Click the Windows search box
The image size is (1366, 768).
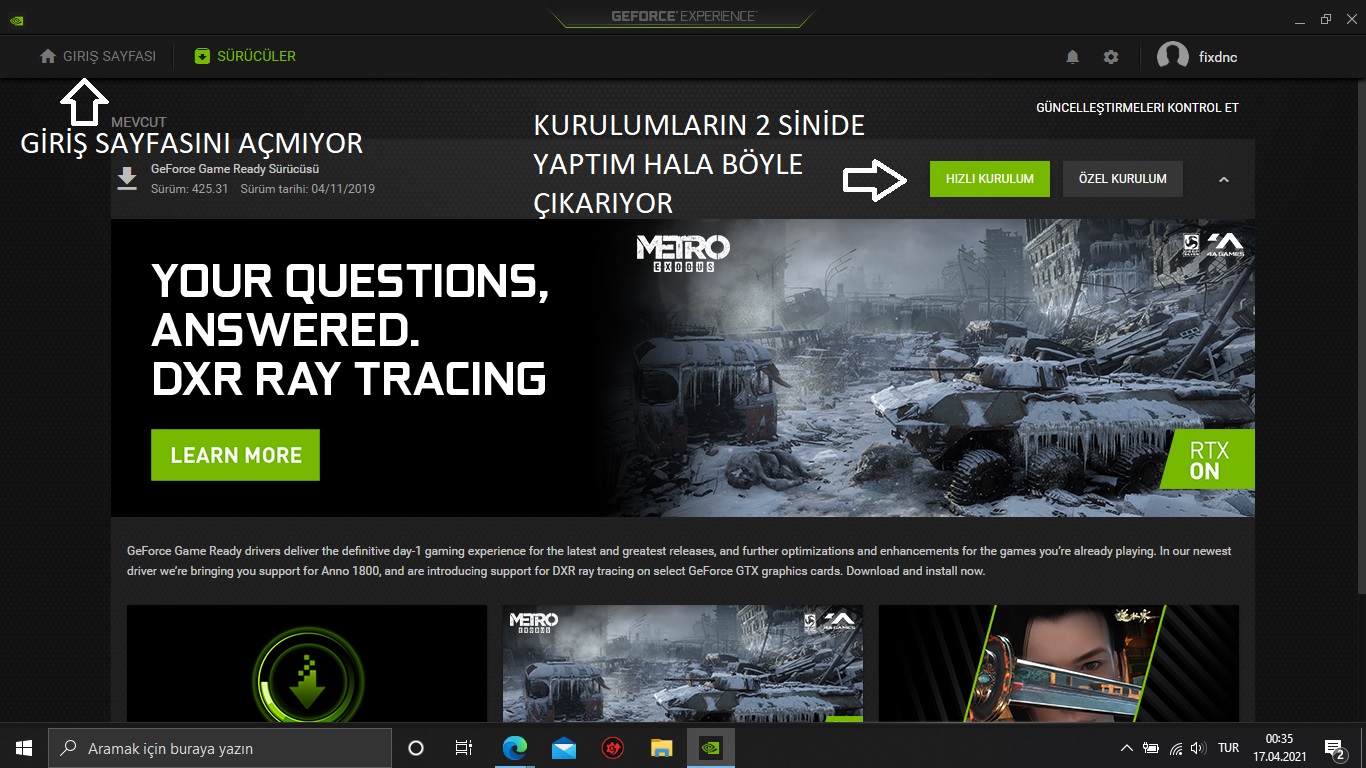pos(220,748)
